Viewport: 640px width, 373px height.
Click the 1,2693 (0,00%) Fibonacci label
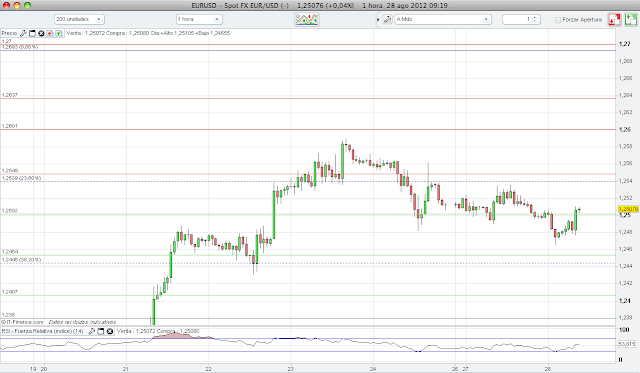click(x=20, y=47)
